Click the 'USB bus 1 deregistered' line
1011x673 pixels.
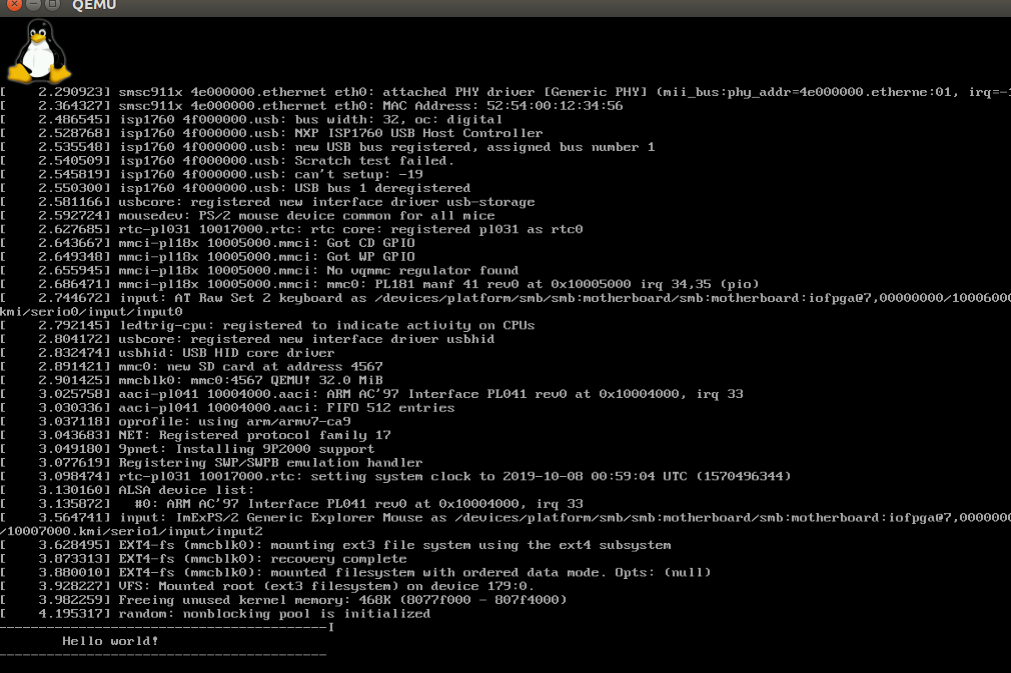pyautogui.click(x=235, y=188)
